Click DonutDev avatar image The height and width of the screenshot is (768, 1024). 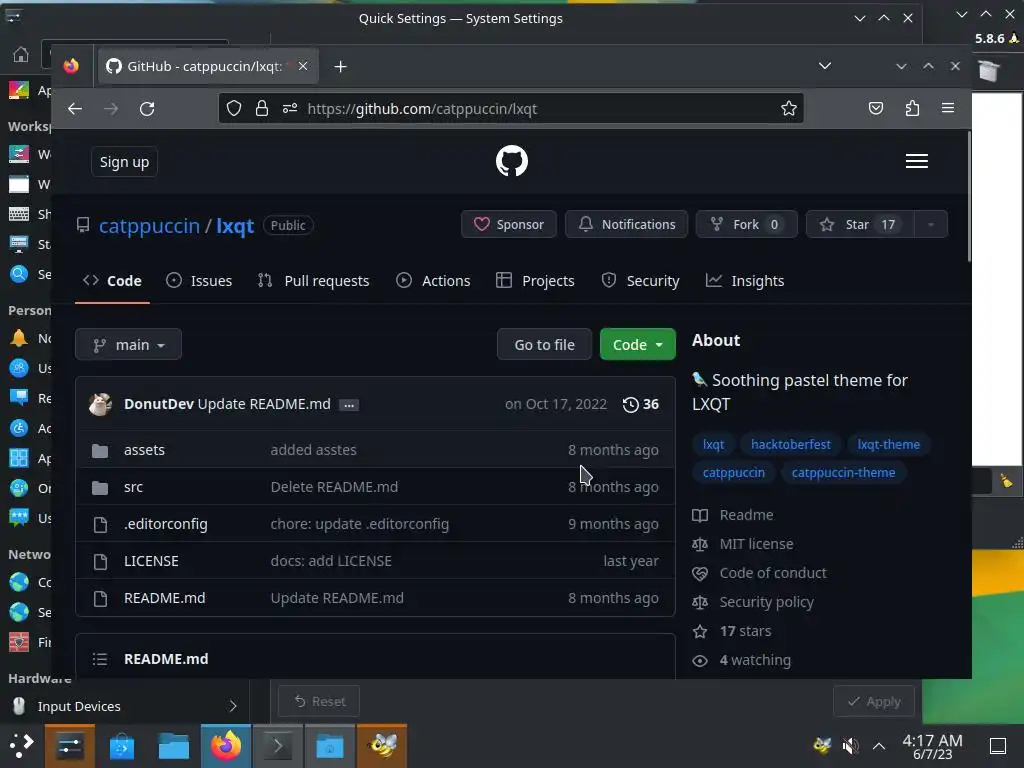pyautogui.click(x=100, y=404)
